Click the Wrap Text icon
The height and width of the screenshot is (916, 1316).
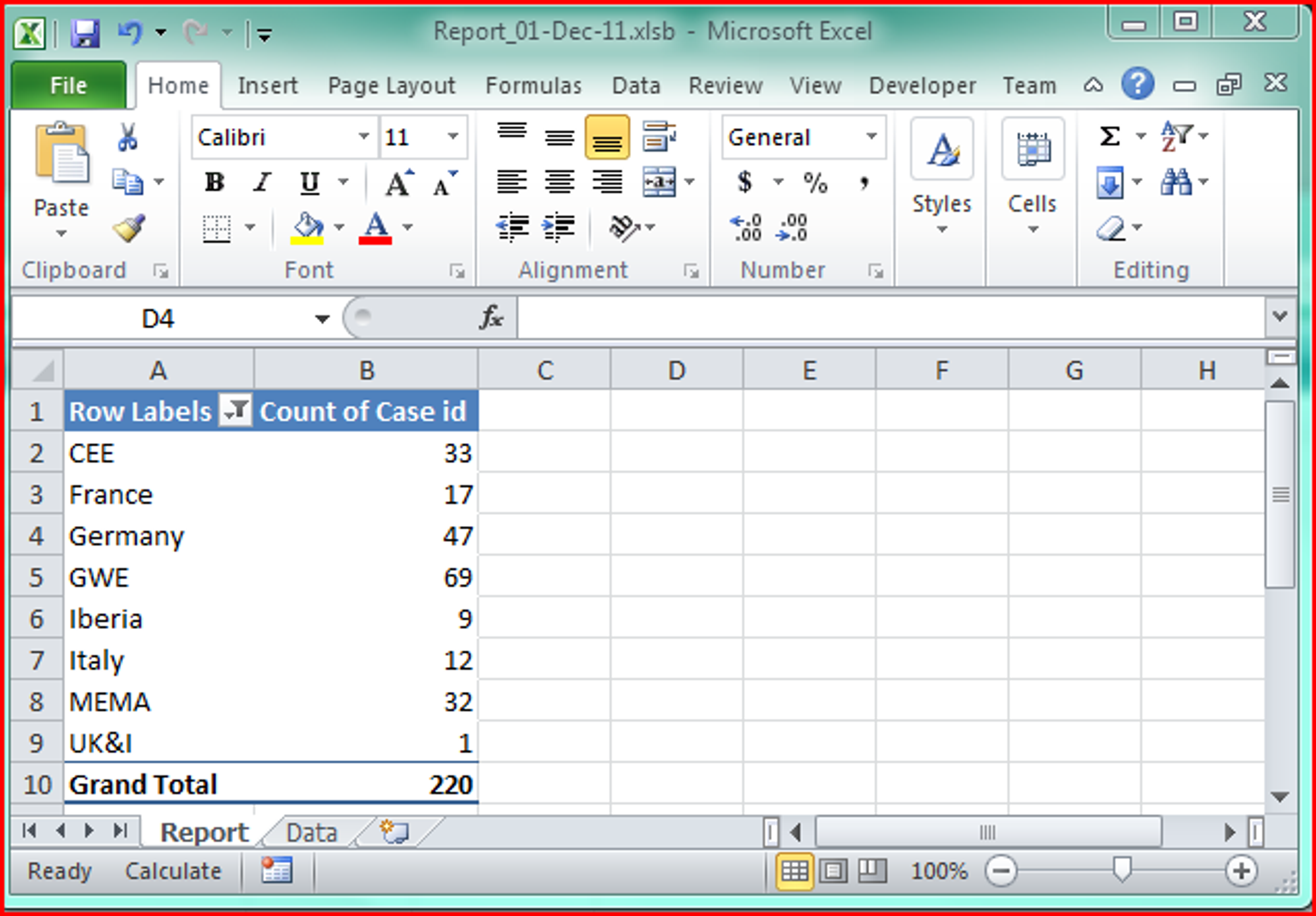tap(659, 136)
